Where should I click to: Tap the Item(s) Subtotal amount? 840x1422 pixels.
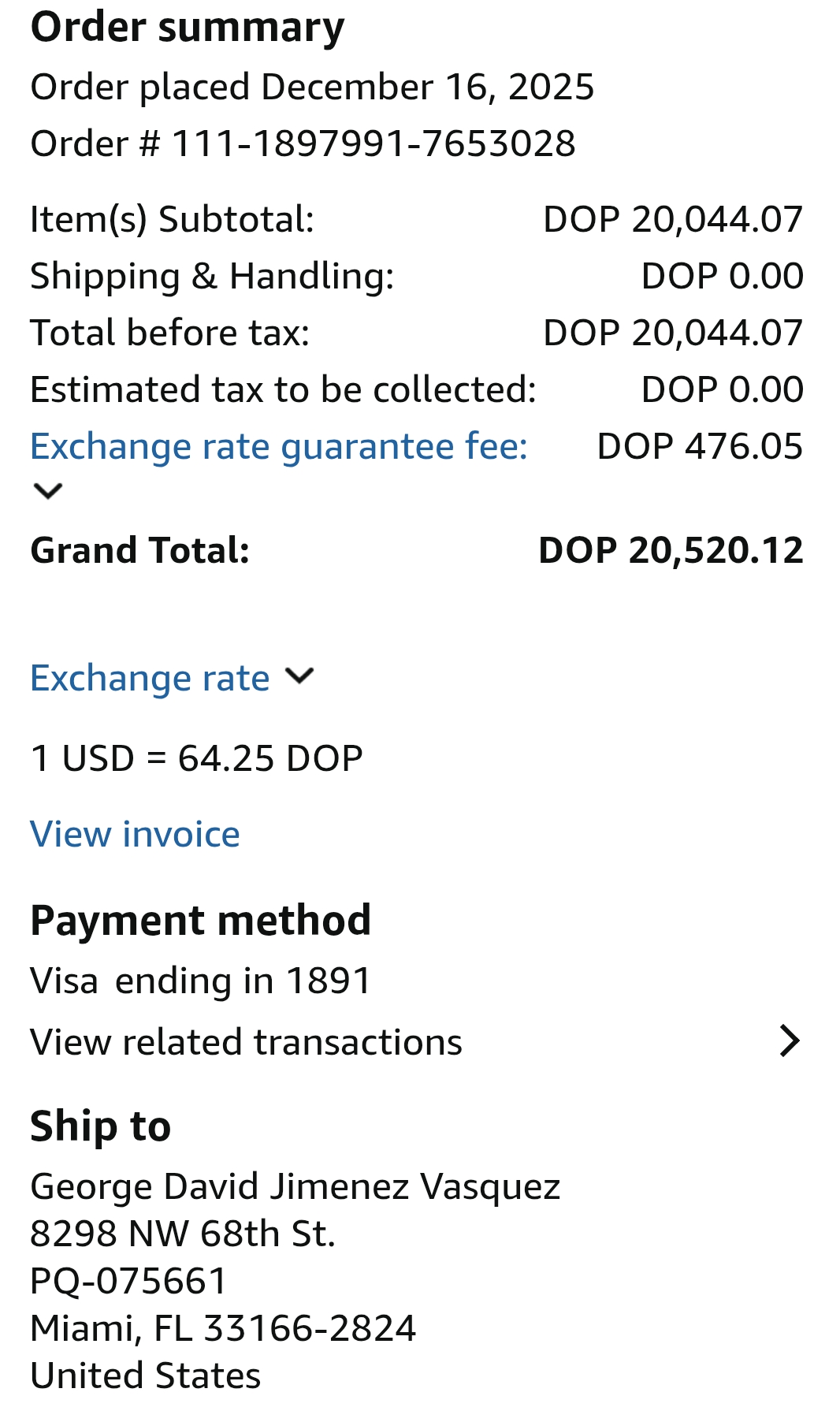(673, 219)
